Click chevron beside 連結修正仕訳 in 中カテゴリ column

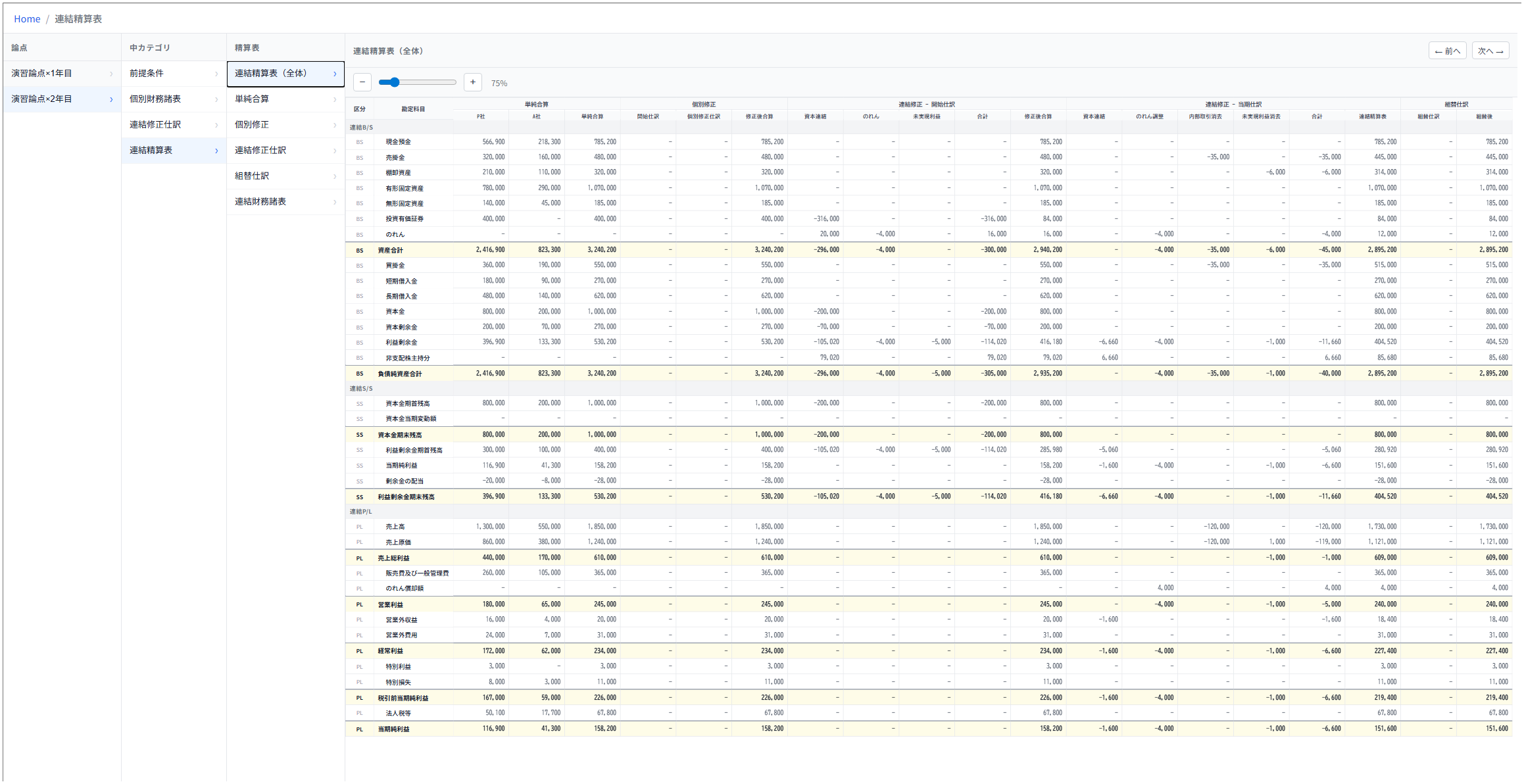pyautogui.click(x=216, y=125)
